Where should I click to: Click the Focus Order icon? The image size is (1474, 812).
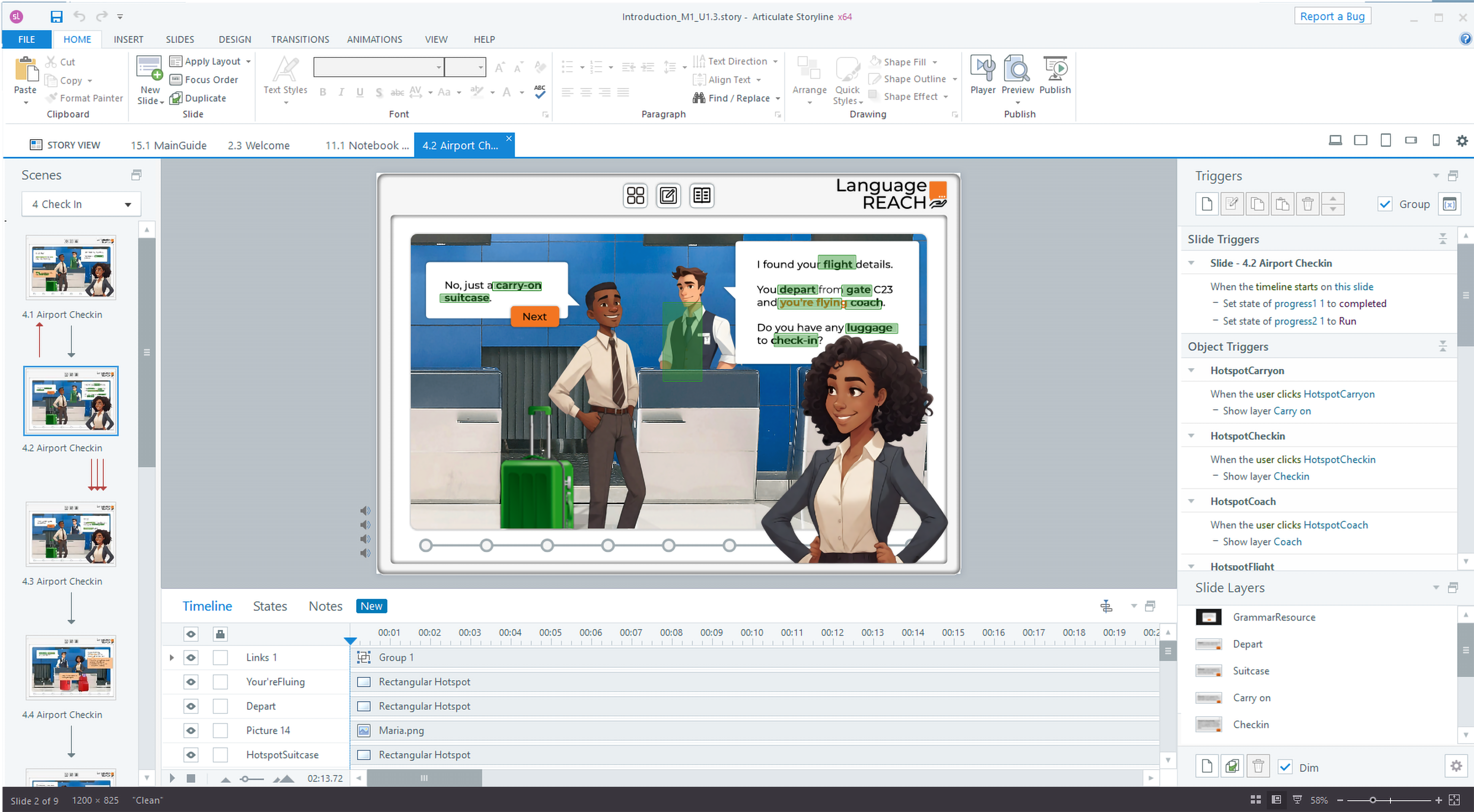click(x=175, y=80)
